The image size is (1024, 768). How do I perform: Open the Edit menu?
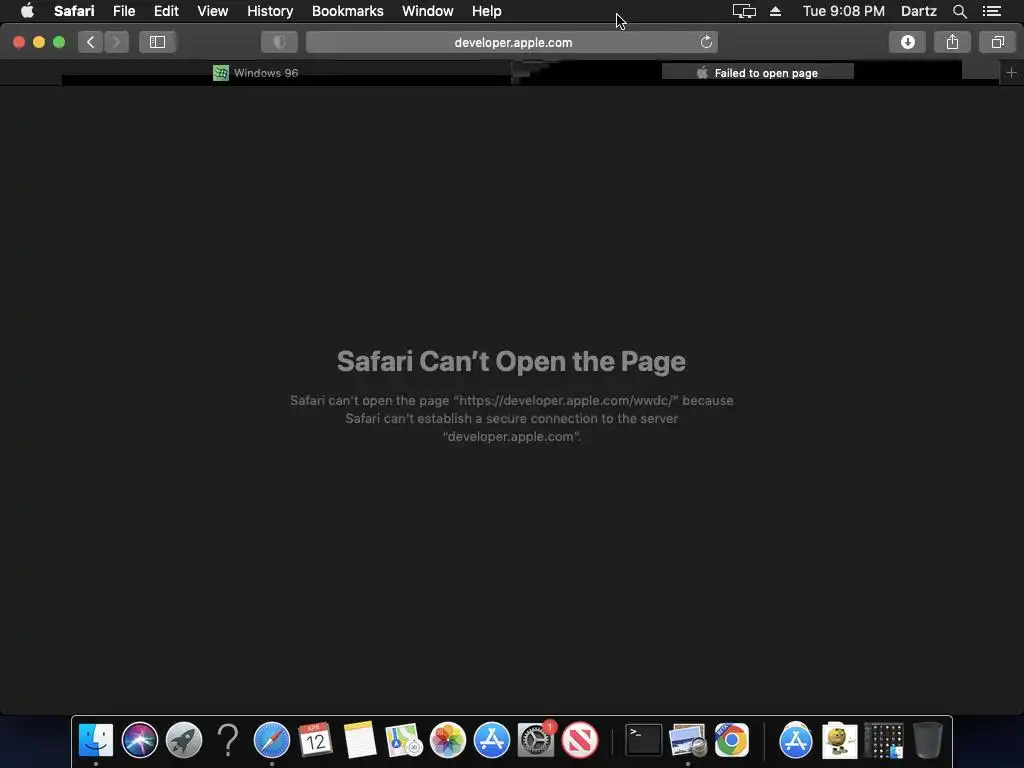point(166,11)
